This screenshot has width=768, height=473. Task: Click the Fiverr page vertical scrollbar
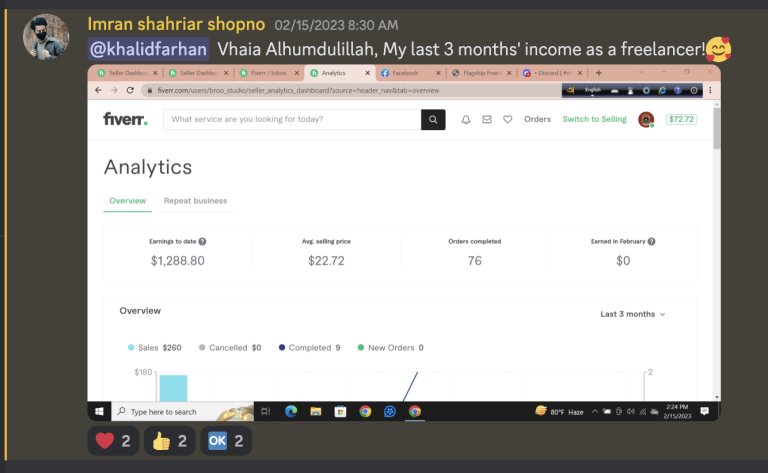(717, 128)
